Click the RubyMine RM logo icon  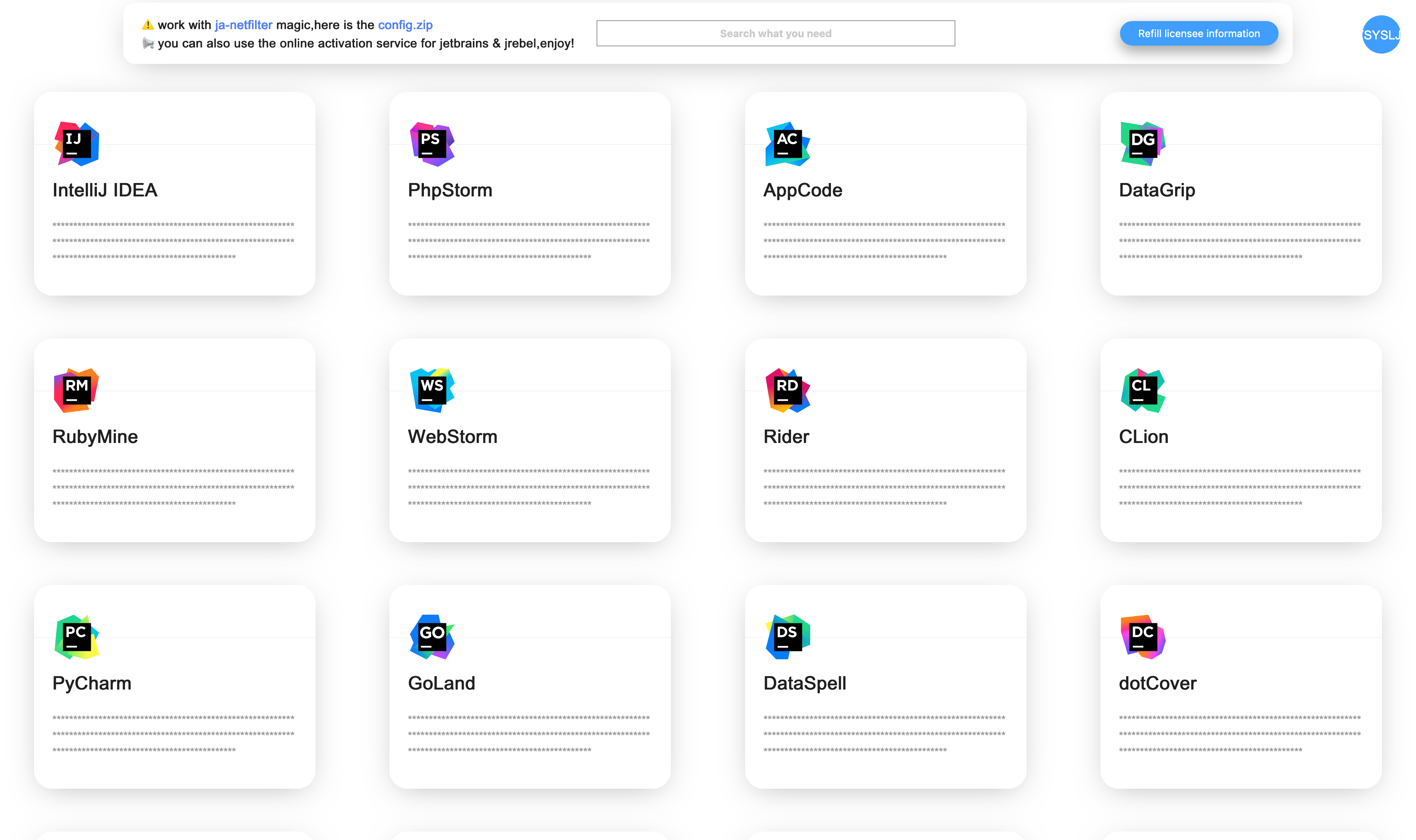coord(77,391)
